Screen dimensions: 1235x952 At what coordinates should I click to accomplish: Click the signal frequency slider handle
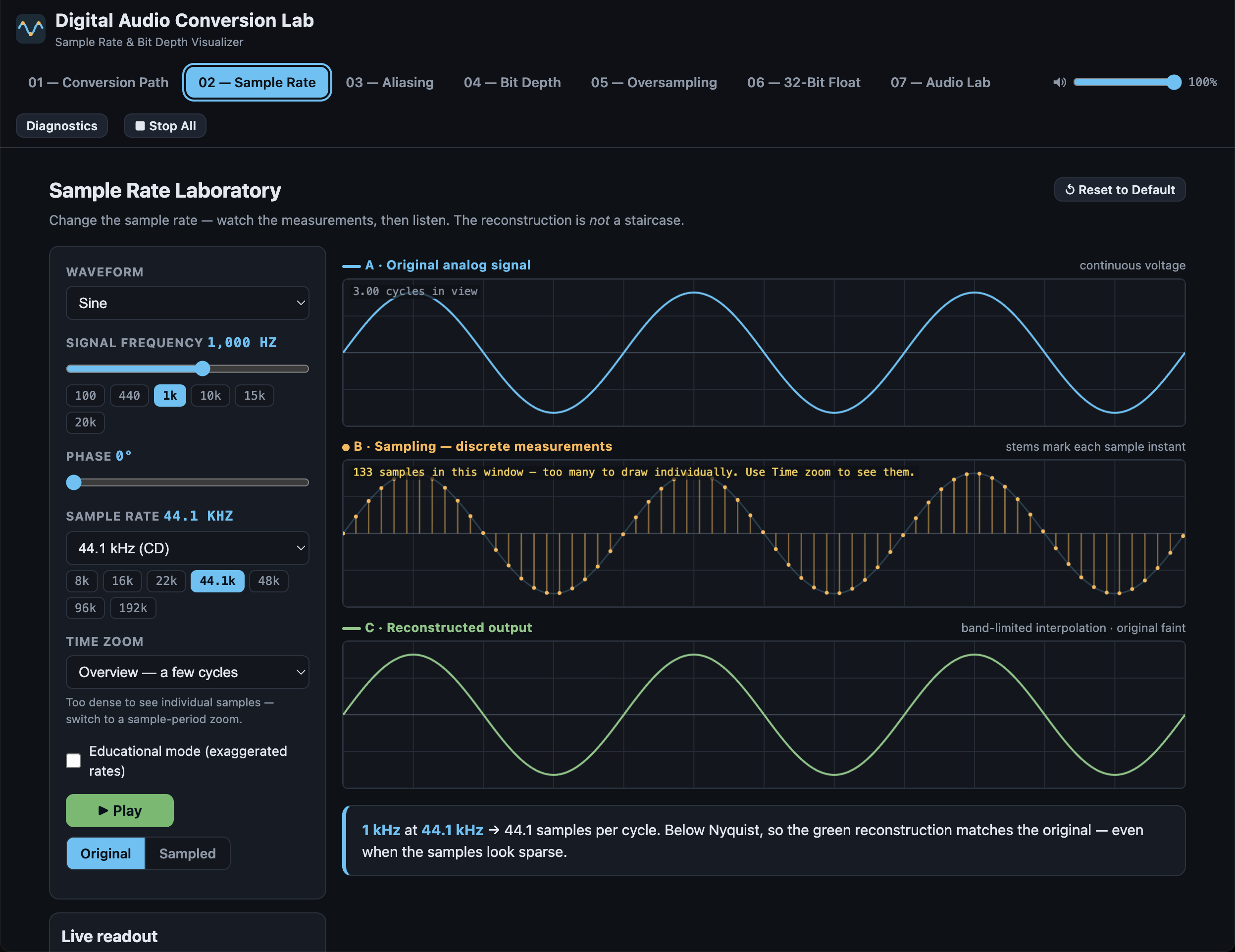203,369
